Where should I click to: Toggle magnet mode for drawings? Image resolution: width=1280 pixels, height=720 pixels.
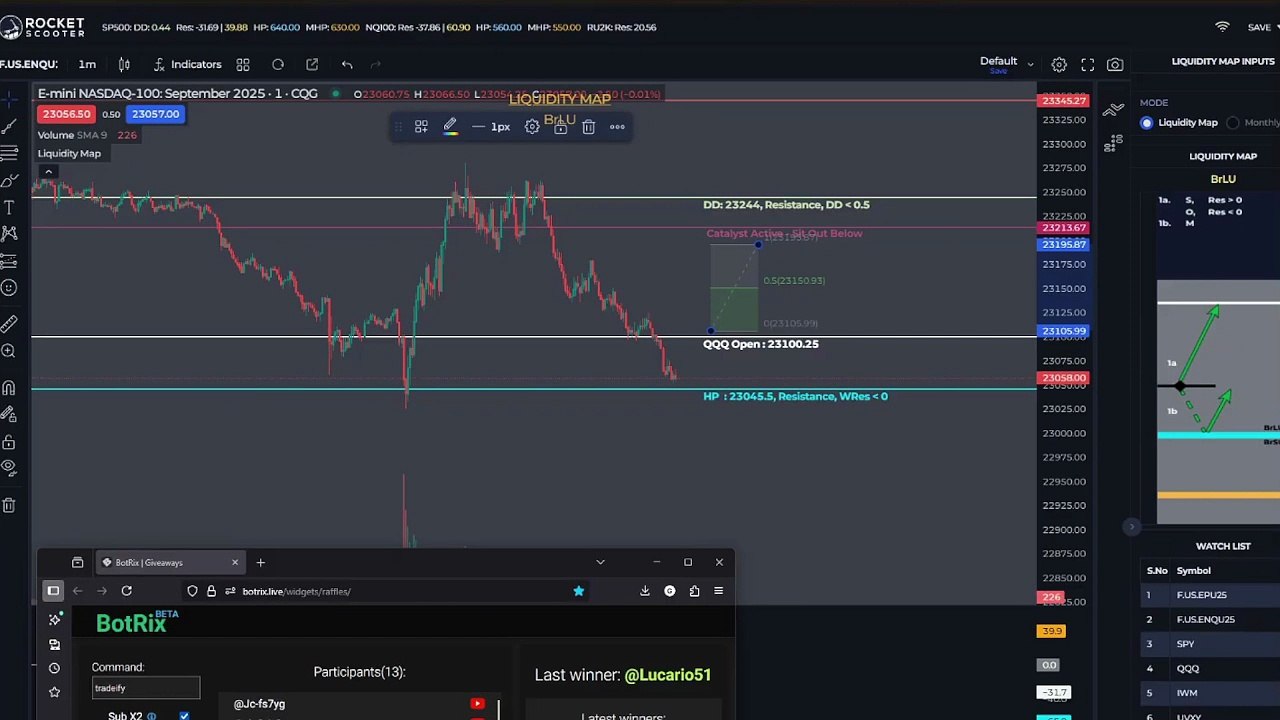point(9,388)
